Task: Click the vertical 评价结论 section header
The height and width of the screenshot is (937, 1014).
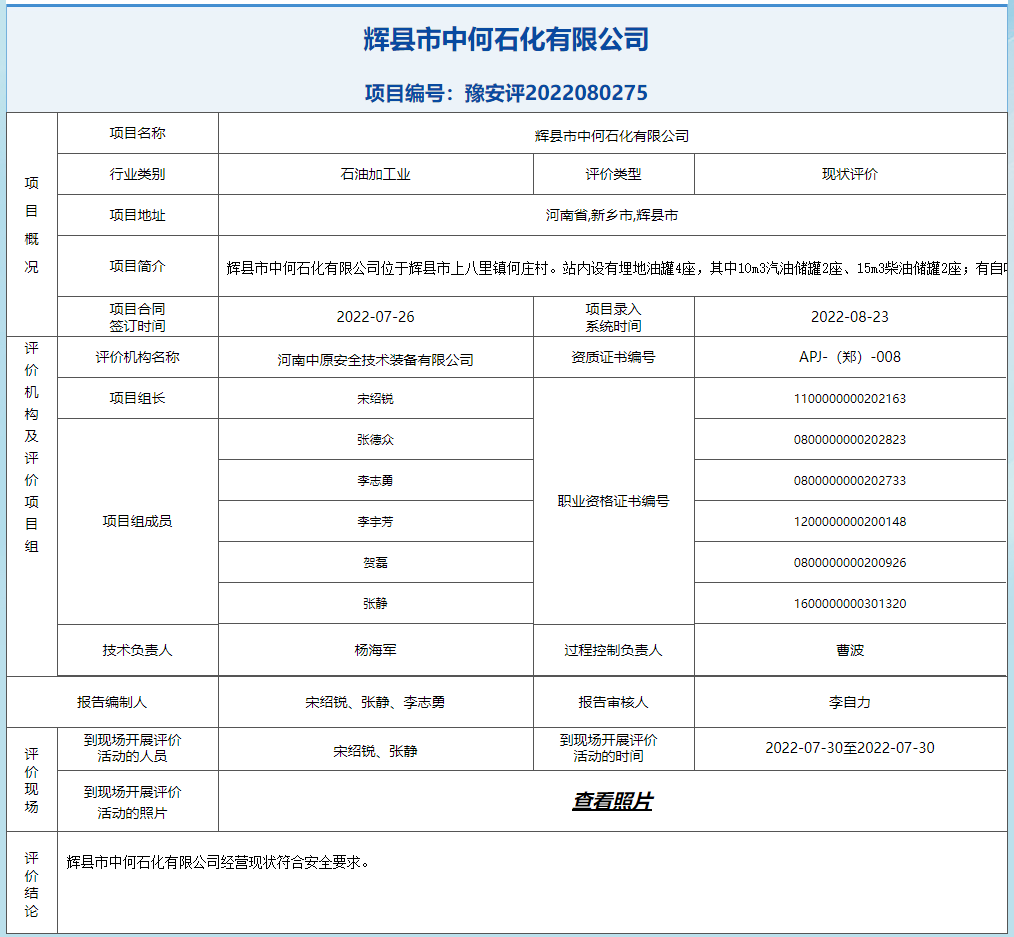Action: pyautogui.click(x=32, y=884)
